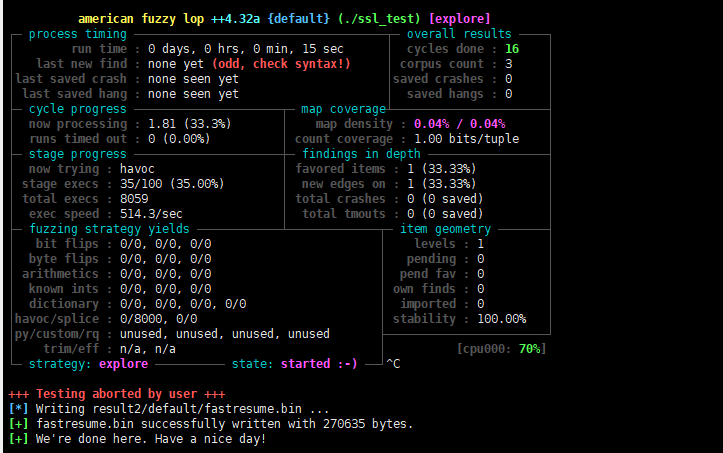Click the magenta strategy value 'explore' at the bottom
The image size is (723, 453).
pos(124,364)
